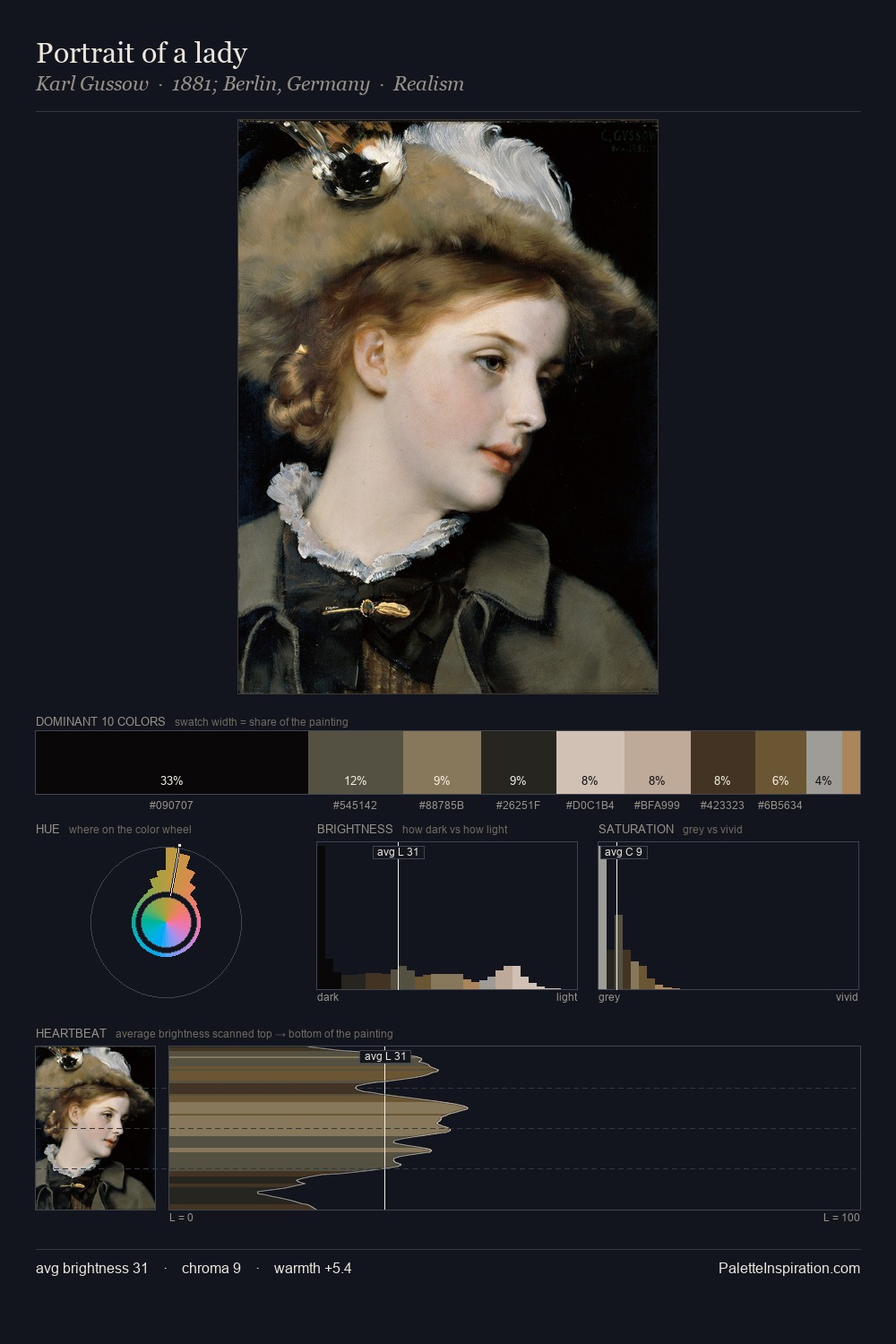This screenshot has height=1344, width=896.
Task: Click the 'dark' axis label
Action: (328, 997)
